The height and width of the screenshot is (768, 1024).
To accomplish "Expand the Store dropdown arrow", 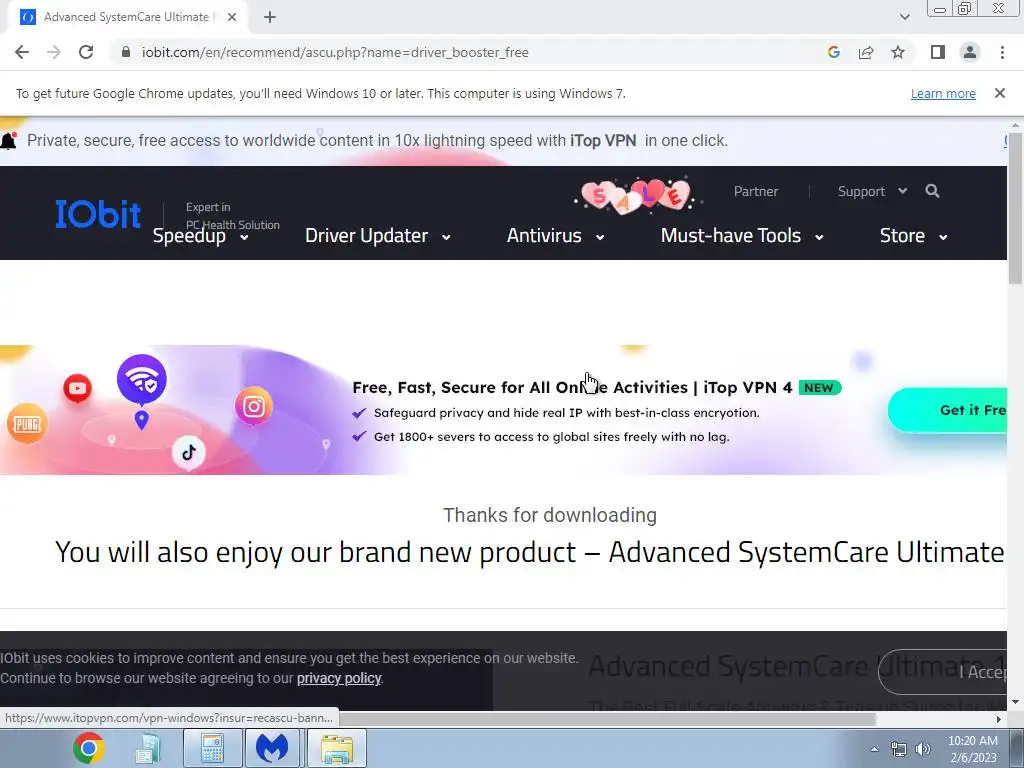I will pyautogui.click(x=943, y=237).
